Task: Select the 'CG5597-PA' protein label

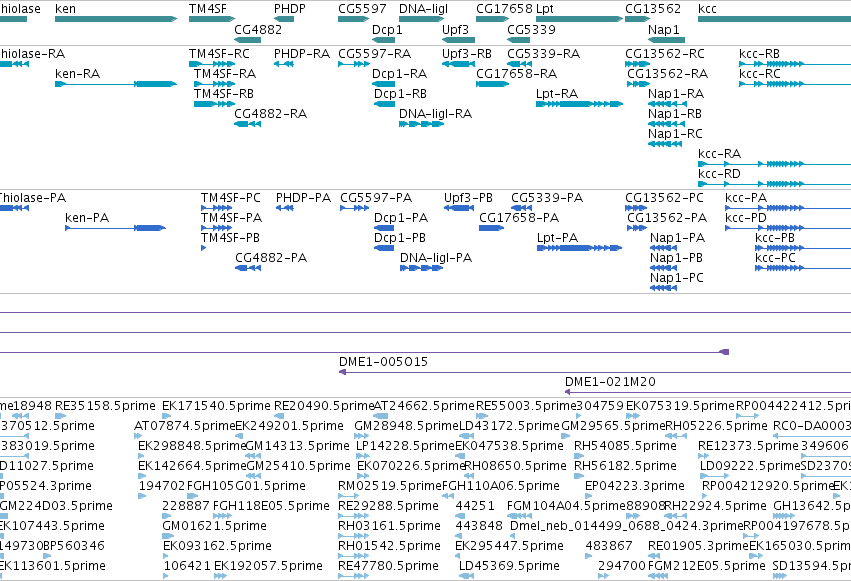Action: 376,198
